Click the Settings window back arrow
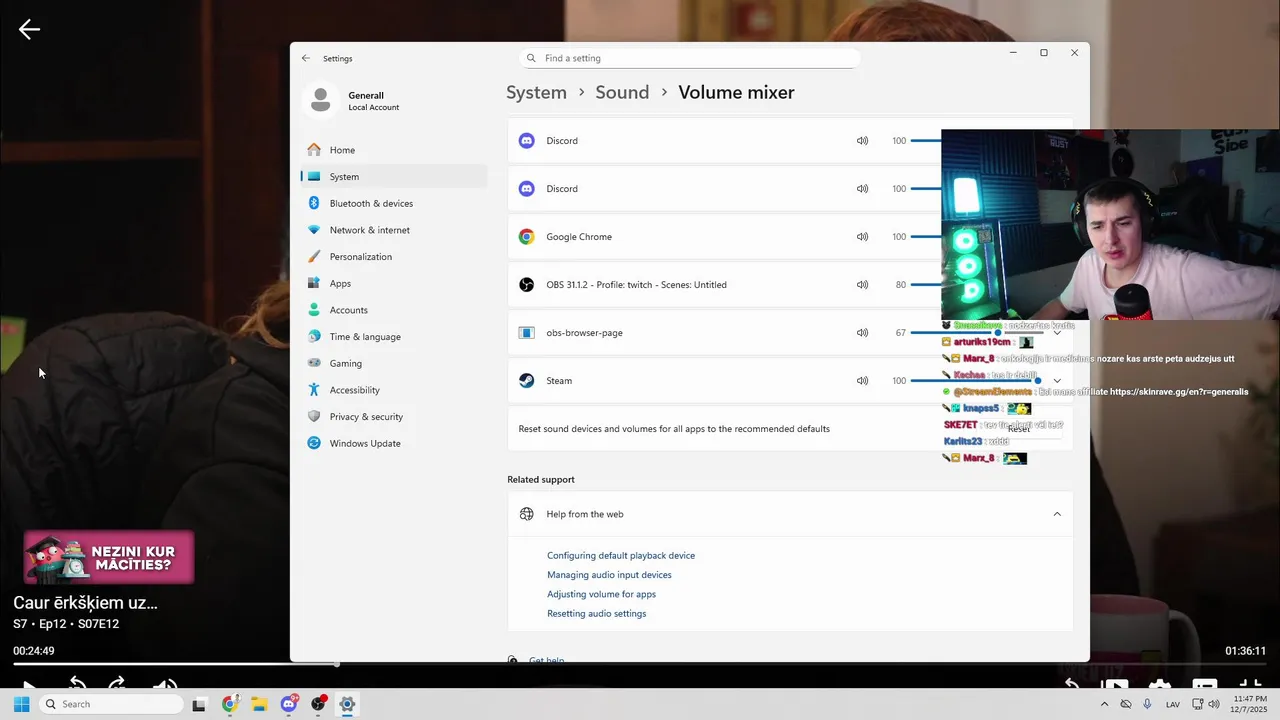1280x720 pixels. (306, 58)
